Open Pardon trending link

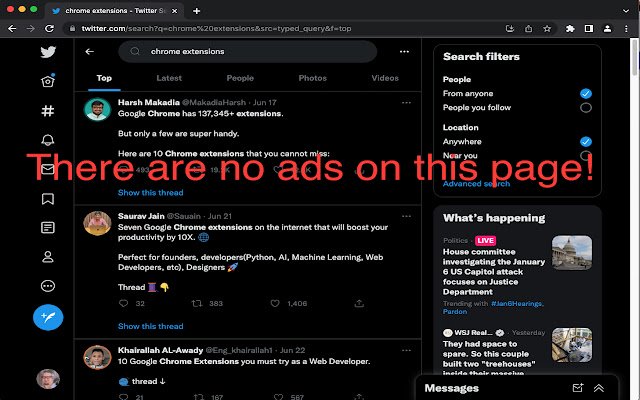click(x=455, y=311)
